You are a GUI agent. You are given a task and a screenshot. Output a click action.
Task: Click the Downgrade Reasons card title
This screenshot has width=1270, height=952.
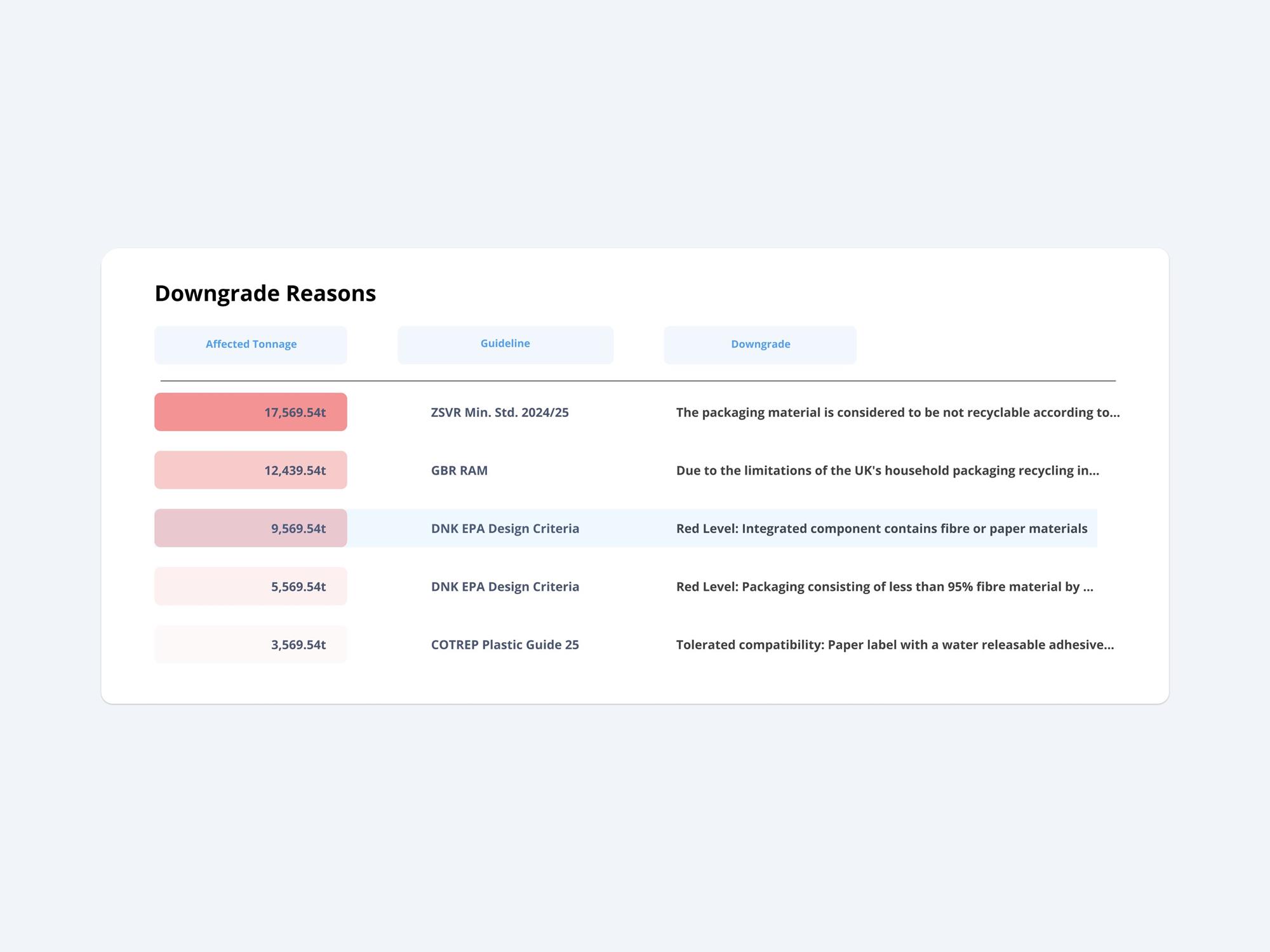[x=265, y=293]
